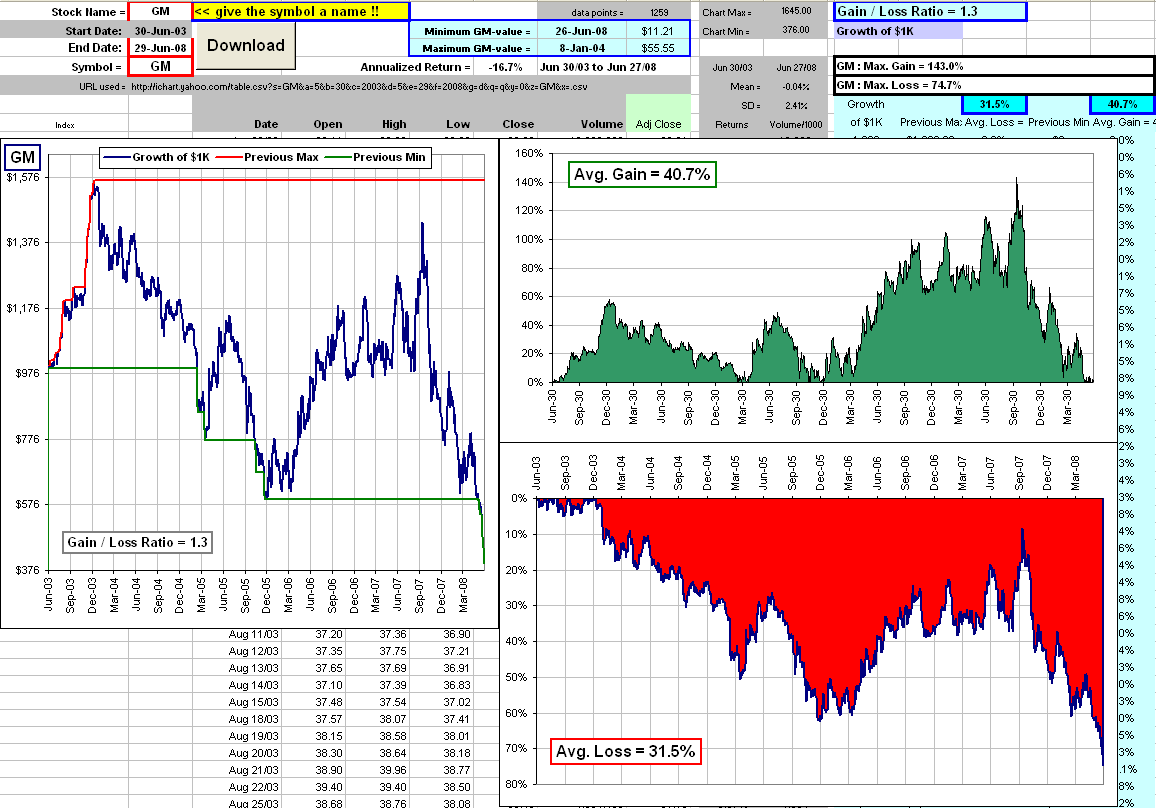
Task: Click the Download button
Action: (x=246, y=46)
